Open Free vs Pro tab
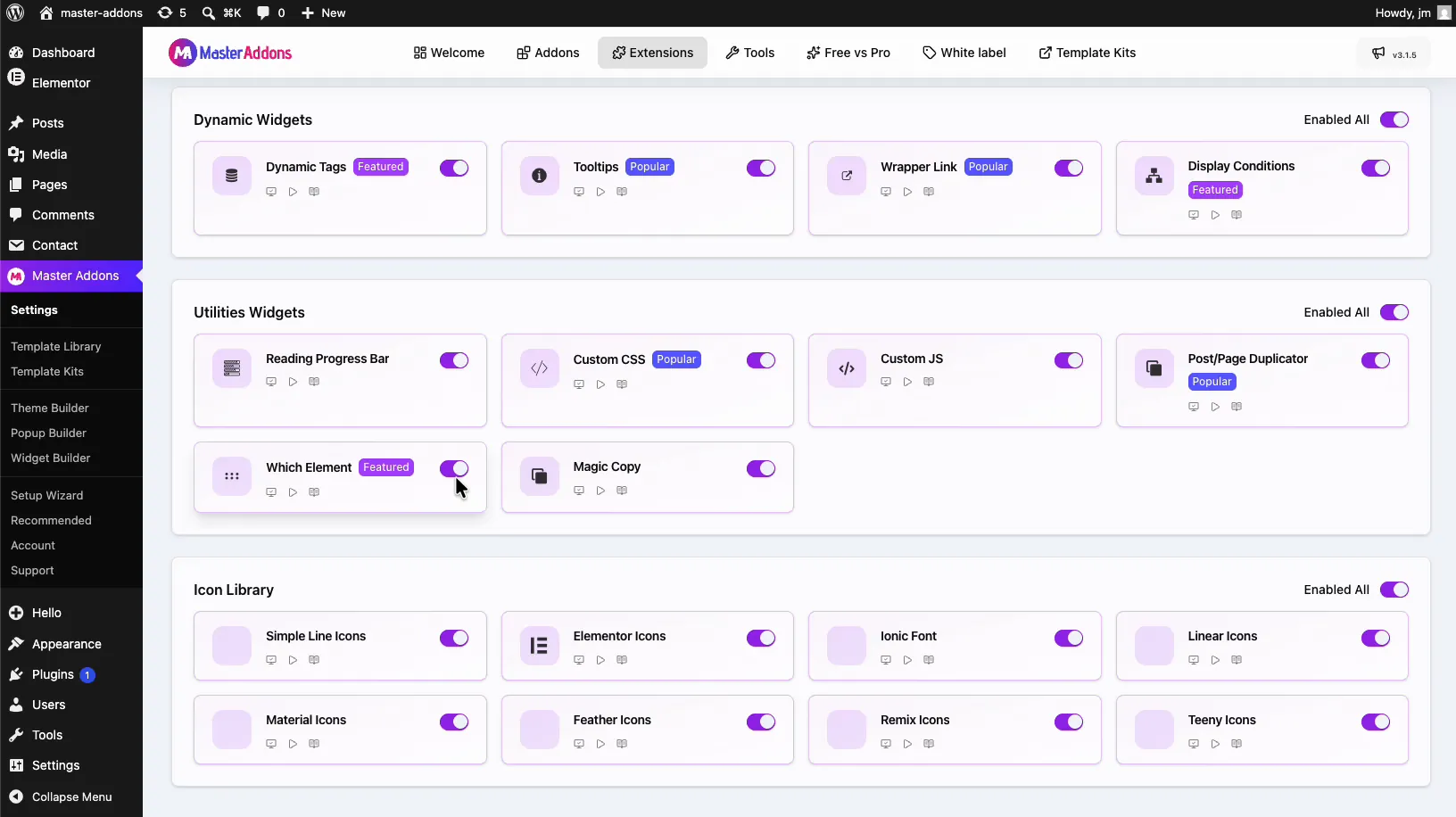The height and width of the screenshot is (817, 1456). click(x=848, y=53)
